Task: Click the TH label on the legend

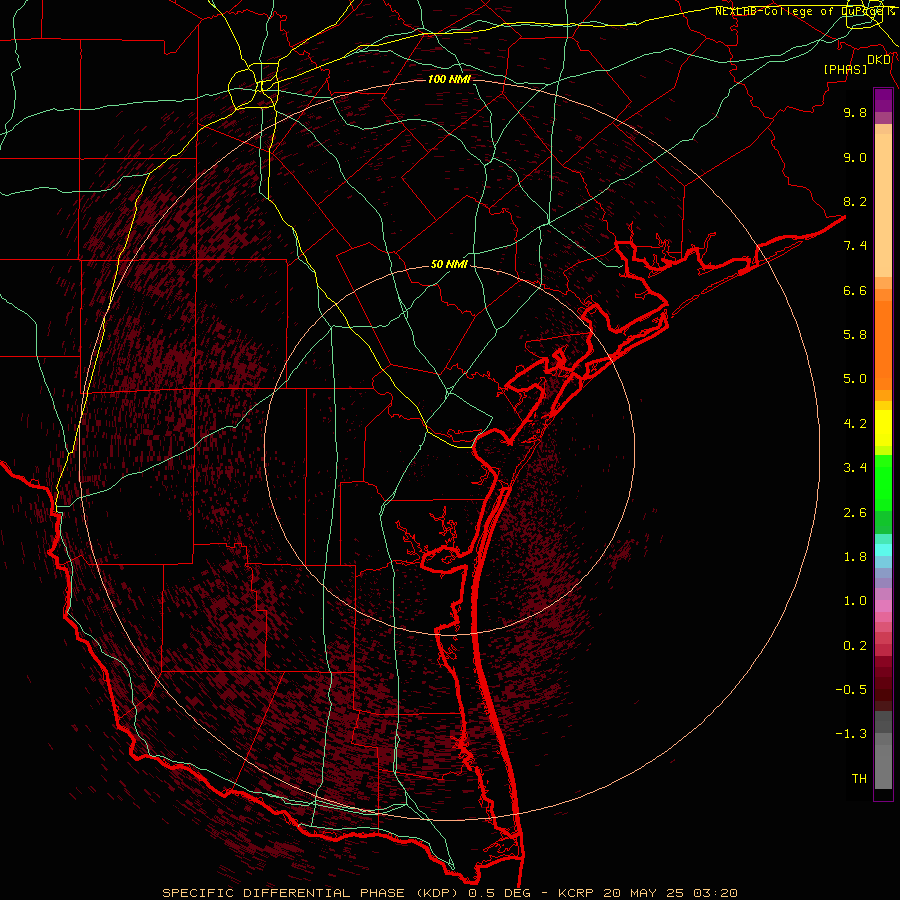Action: point(859,779)
